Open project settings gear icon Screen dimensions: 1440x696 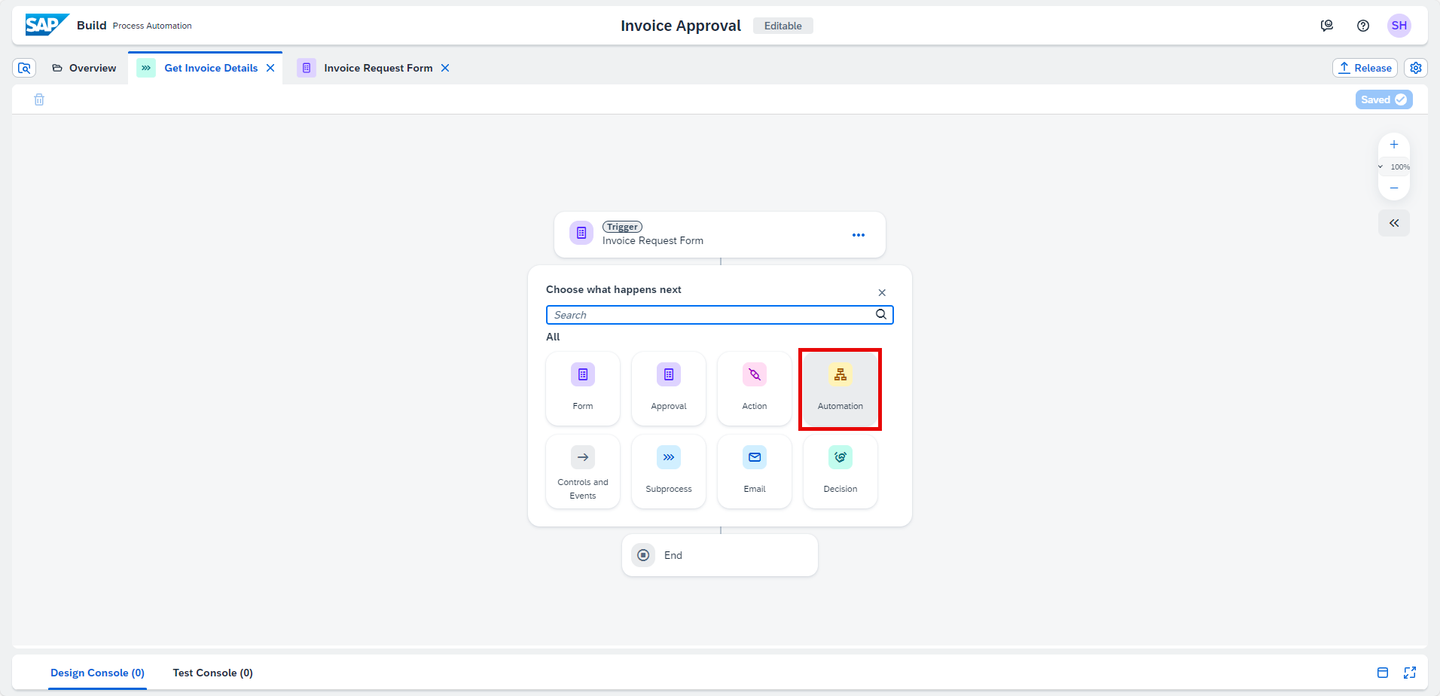(x=1416, y=68)
